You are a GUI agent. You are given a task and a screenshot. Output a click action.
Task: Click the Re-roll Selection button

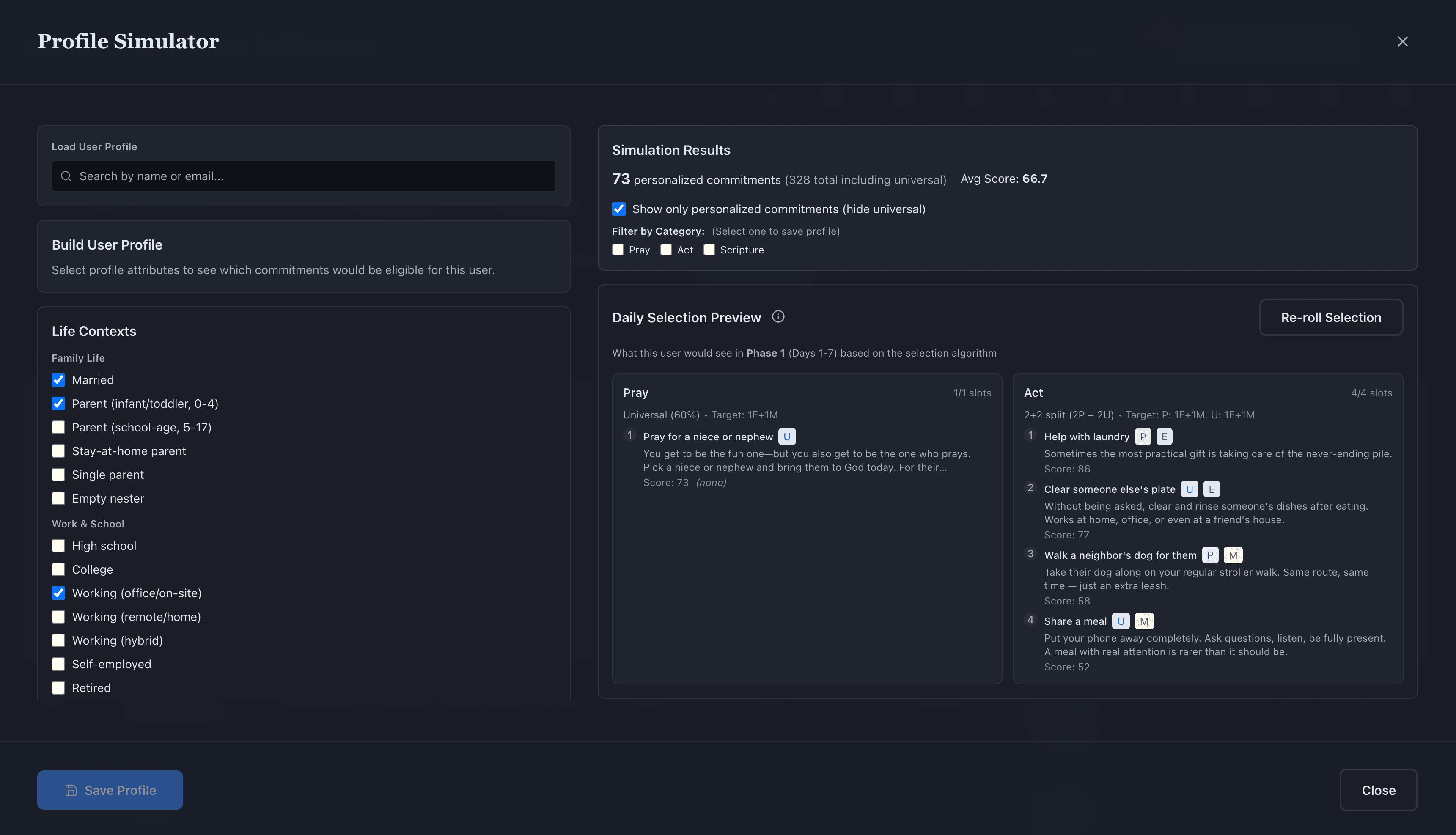click(1330, 317)
